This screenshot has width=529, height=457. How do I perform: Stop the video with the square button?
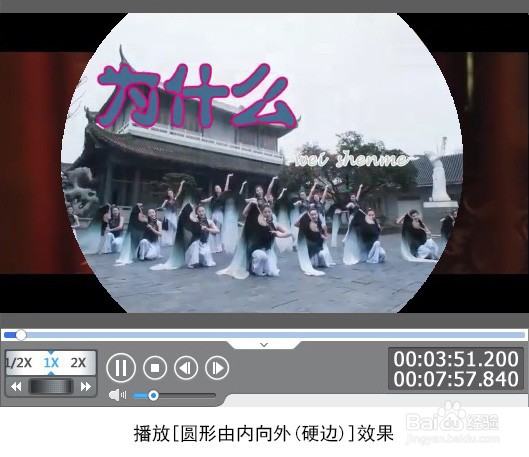coord(155,368)
